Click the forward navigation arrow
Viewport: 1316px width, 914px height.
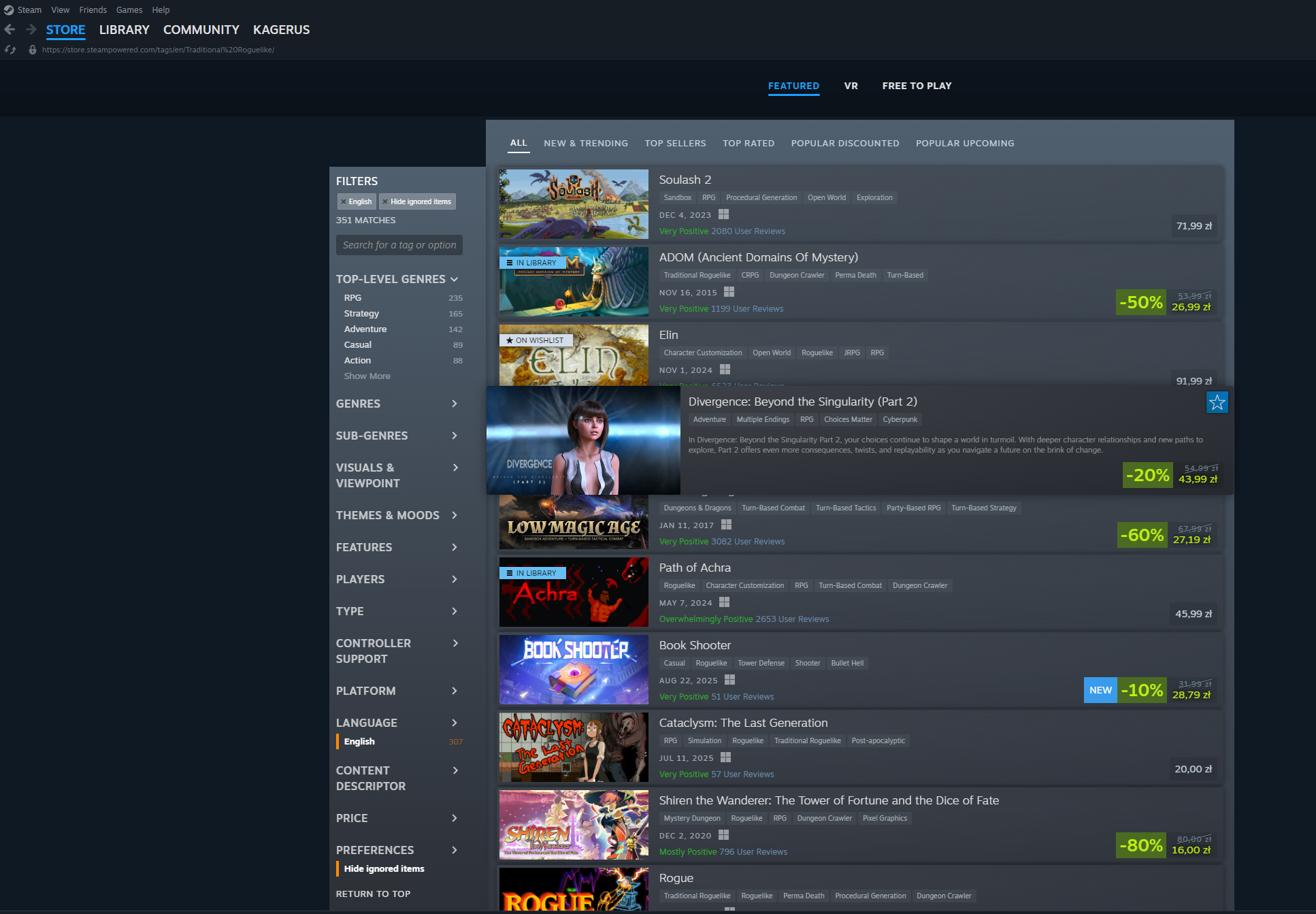(31, 29)
